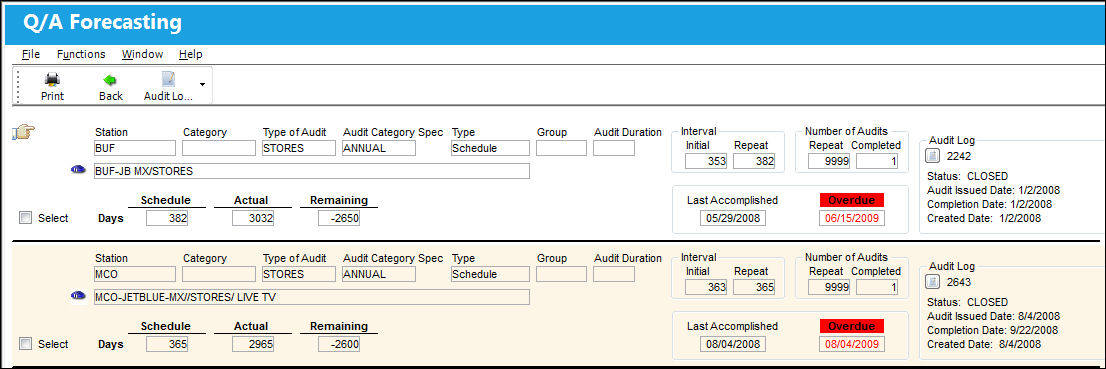Screen dimensions: 1106x369
Task: Open the File menu
Action: [x=31, y=54]
